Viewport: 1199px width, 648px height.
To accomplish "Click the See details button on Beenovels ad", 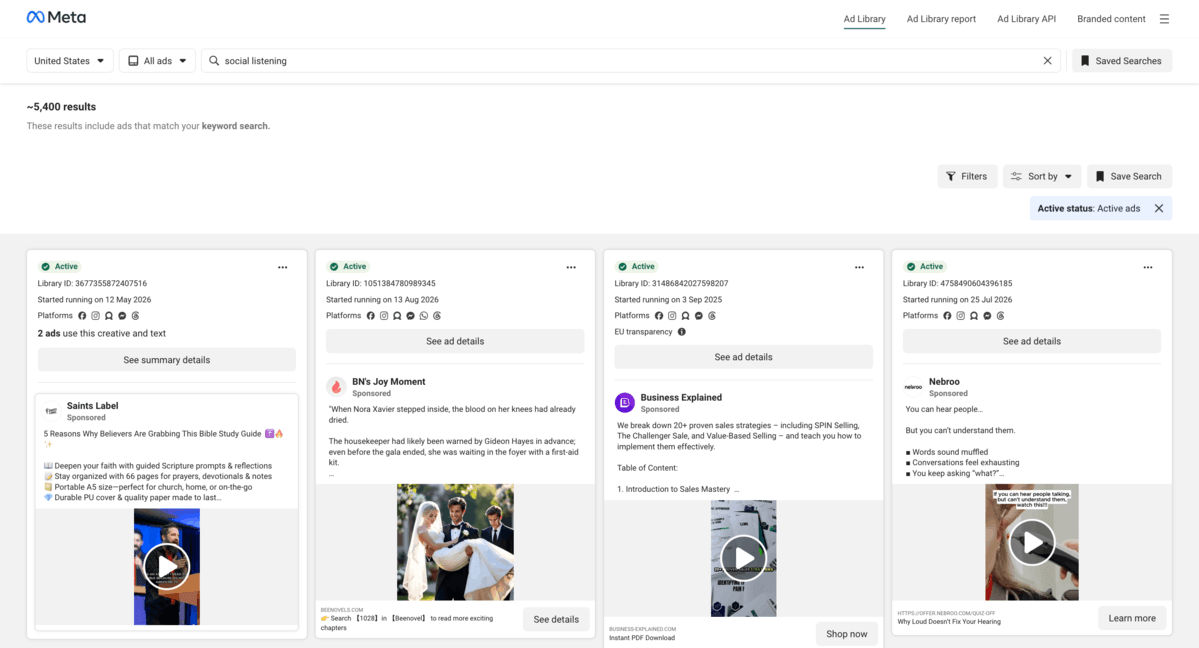I will point(556,619).
